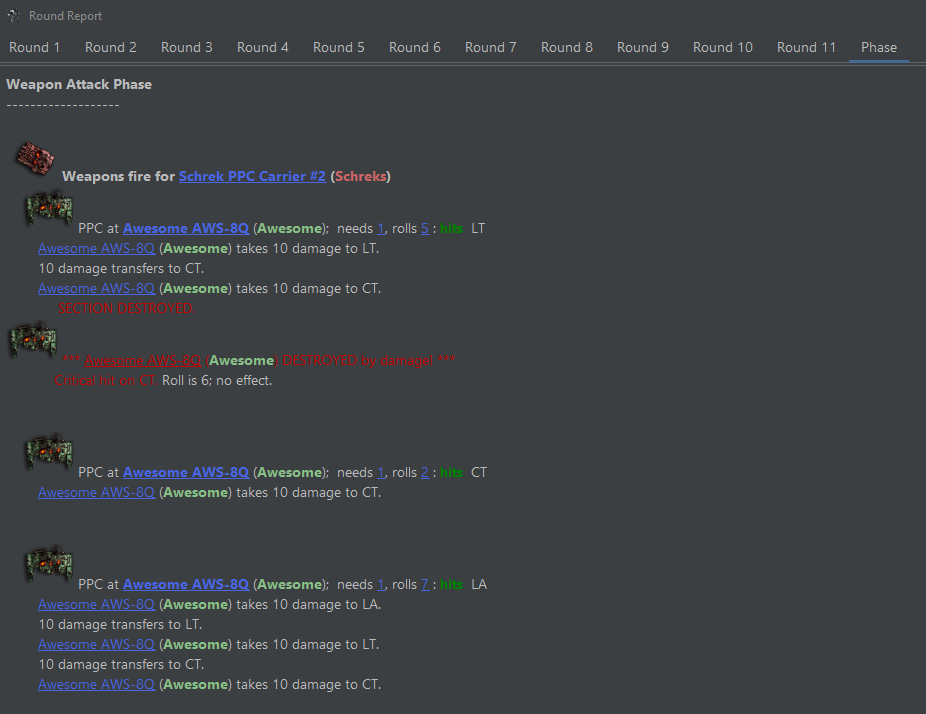Open Awesome AWS-8Q link in LA attack line

(185, 584)
